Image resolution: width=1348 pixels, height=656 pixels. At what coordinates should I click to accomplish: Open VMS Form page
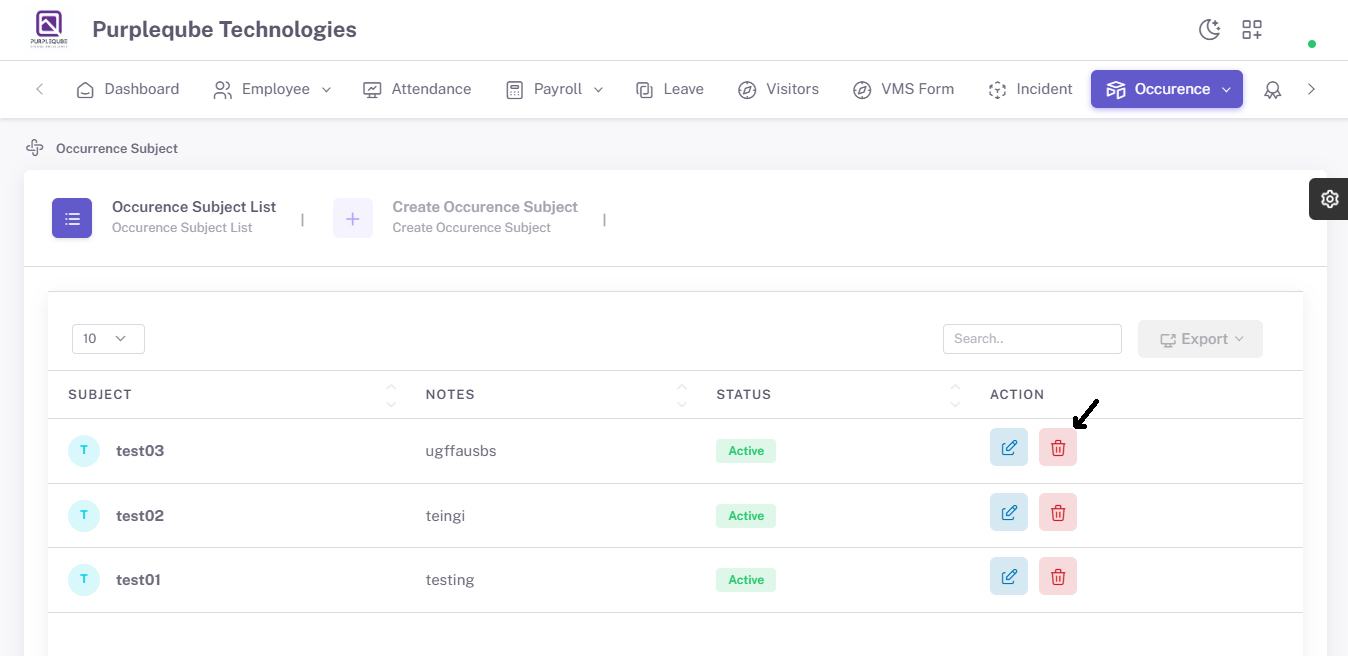(903, 89)
